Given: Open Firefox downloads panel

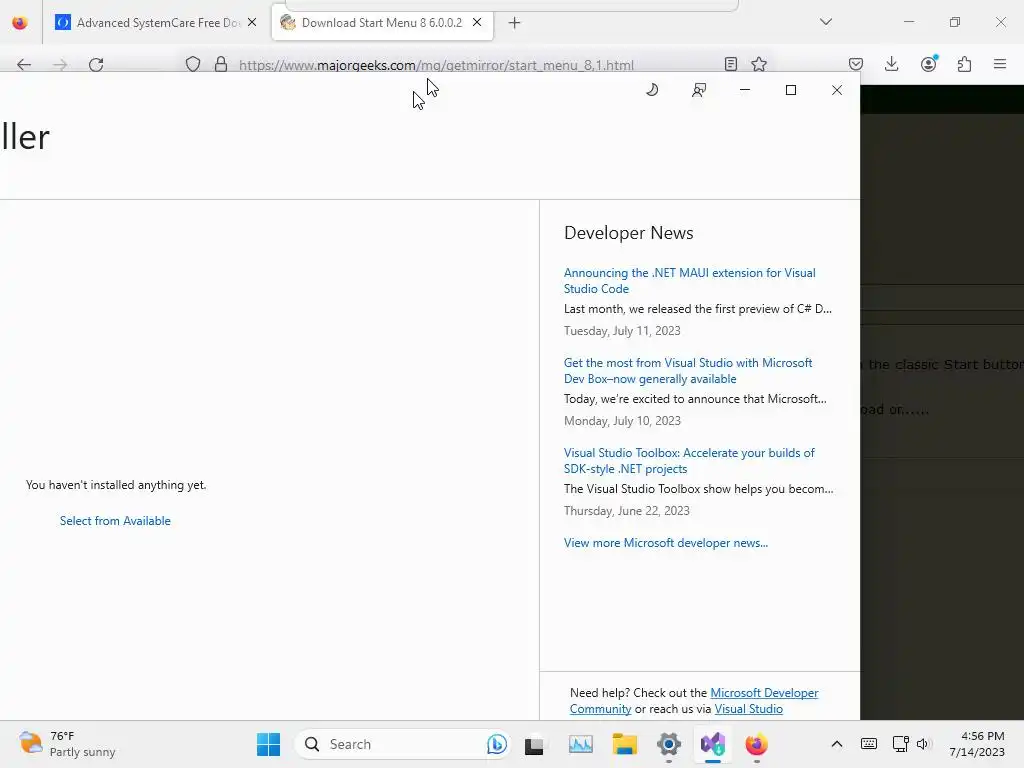Looking at the screenshot, I should click(x=891, y=64).
